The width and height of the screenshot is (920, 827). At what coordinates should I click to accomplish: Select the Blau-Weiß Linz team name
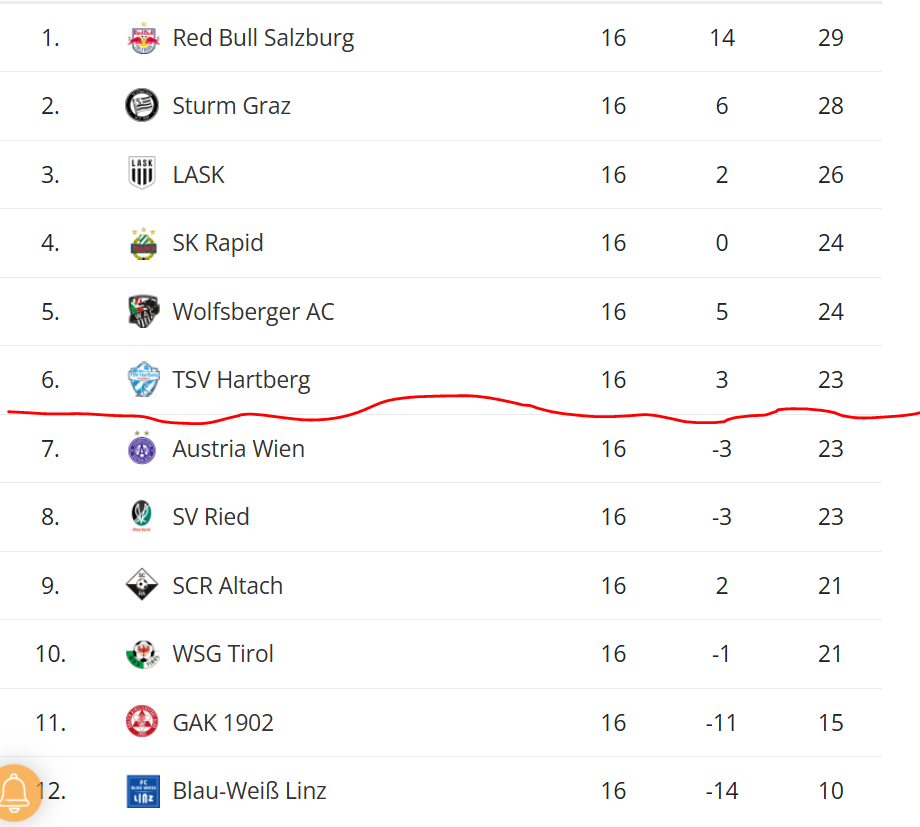coord(249,791)
